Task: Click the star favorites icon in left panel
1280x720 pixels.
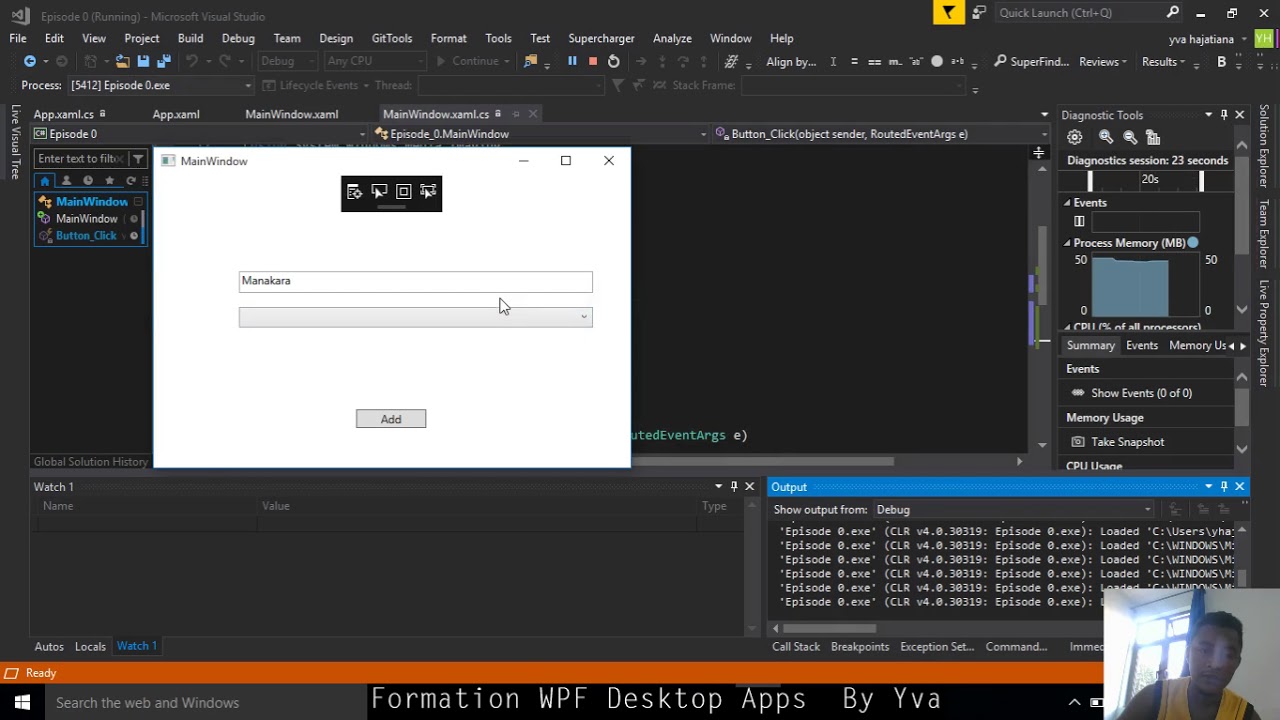Action: pyautogui.click(x=109, y=180)
